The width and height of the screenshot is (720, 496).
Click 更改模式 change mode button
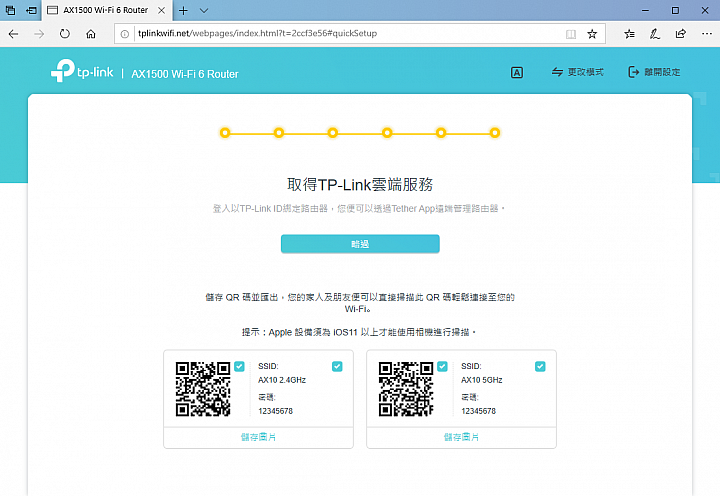point(578,72)
